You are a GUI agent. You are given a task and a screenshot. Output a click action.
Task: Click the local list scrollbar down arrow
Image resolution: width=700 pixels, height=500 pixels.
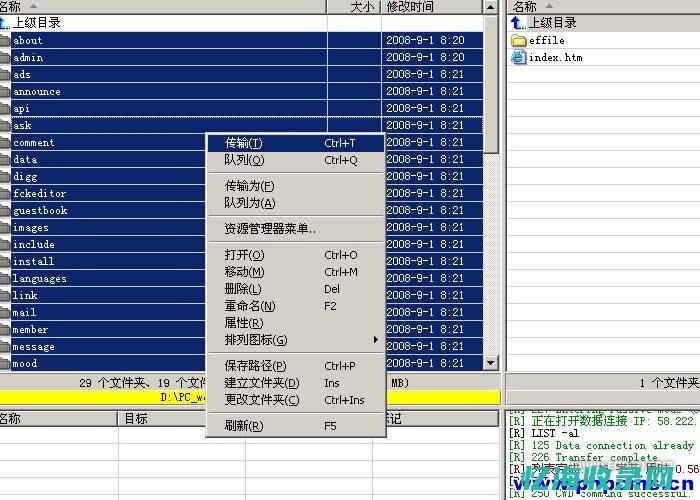[491, 363]
